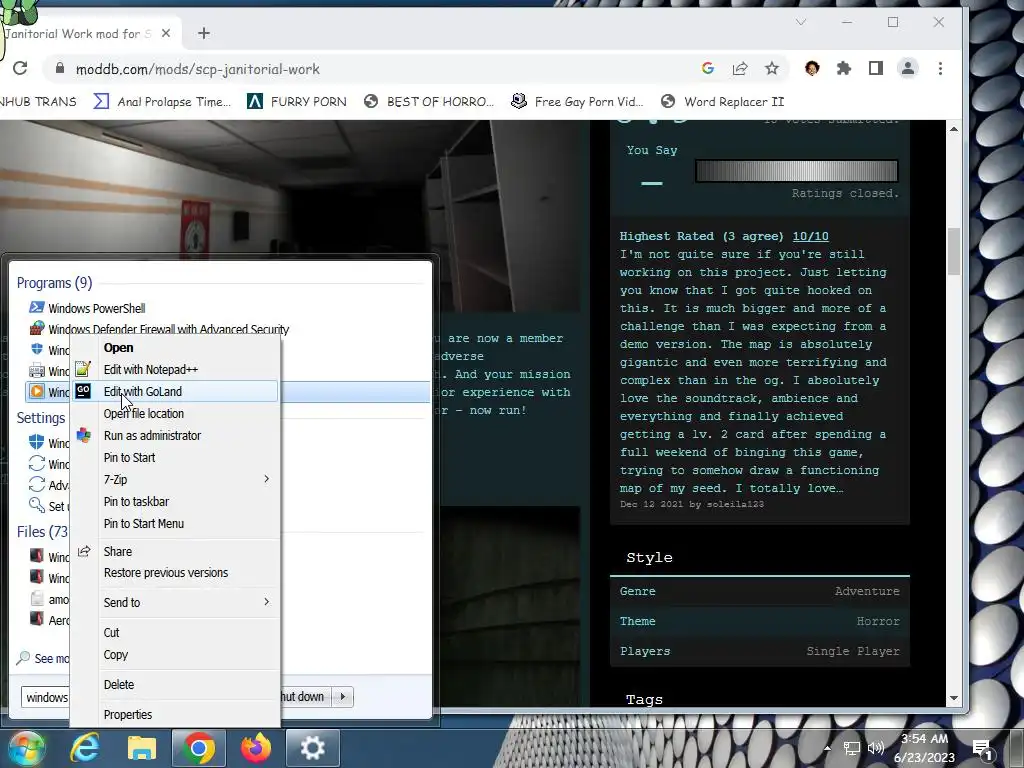The height and width of the screenshot is (768, 1024).
Task: Bookmark this page with the star icon
Action: 772,69
